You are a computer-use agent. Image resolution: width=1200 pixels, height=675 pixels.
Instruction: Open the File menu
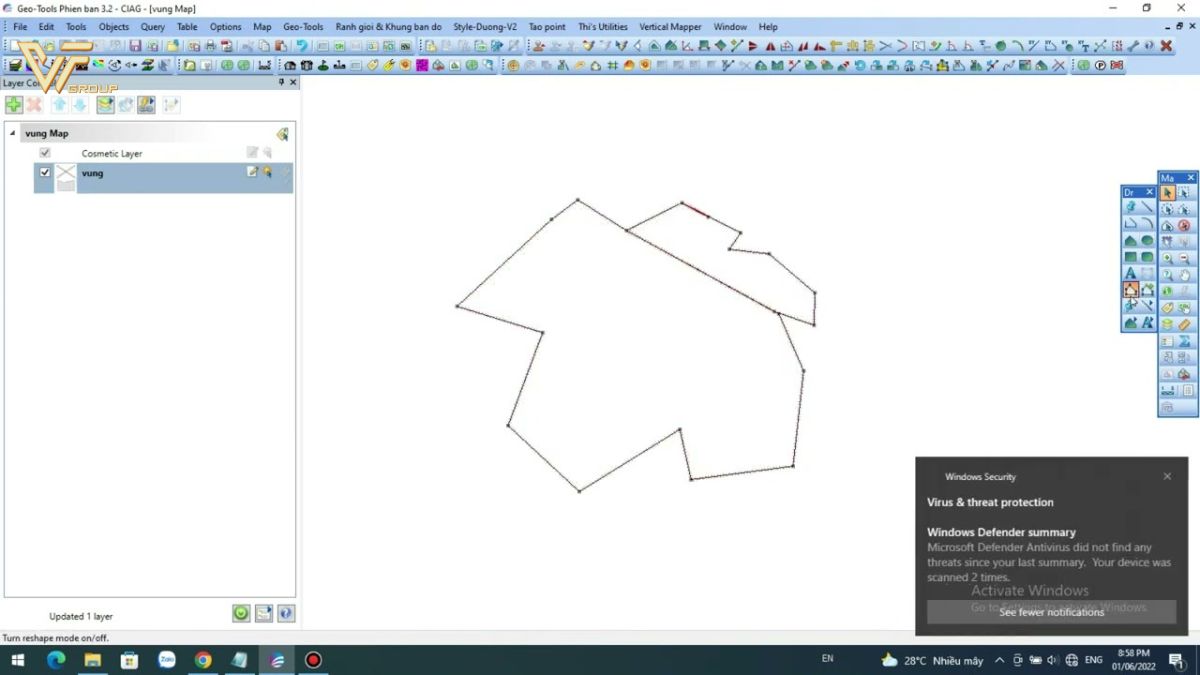point(20,27)
